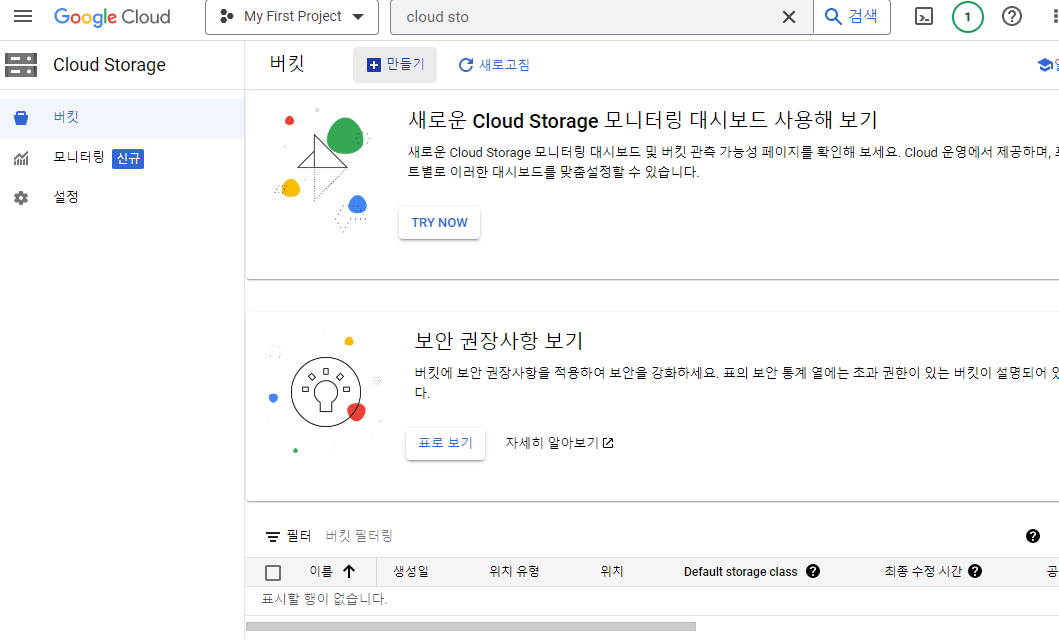Click the 표로 보기 button
This screenshot has width=1059, height=640.
pos(445,444)
